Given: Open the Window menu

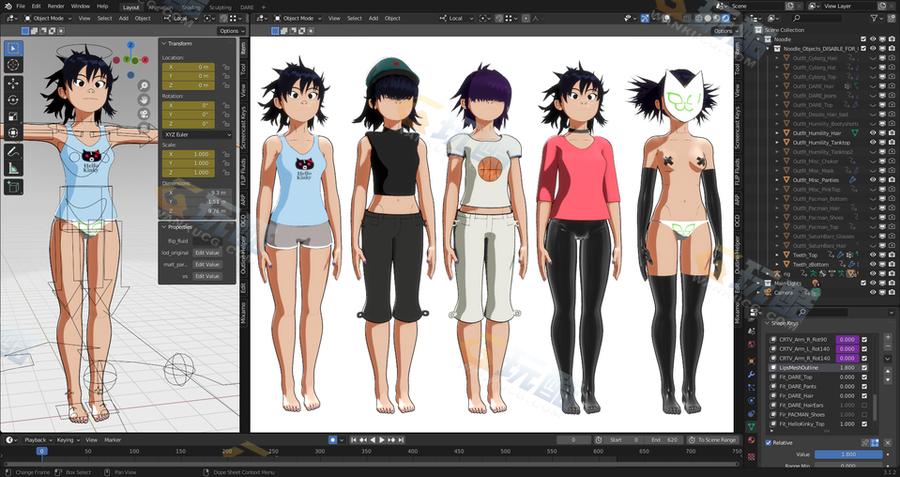Looking at the screenshot, I should (x=80, y=6).
